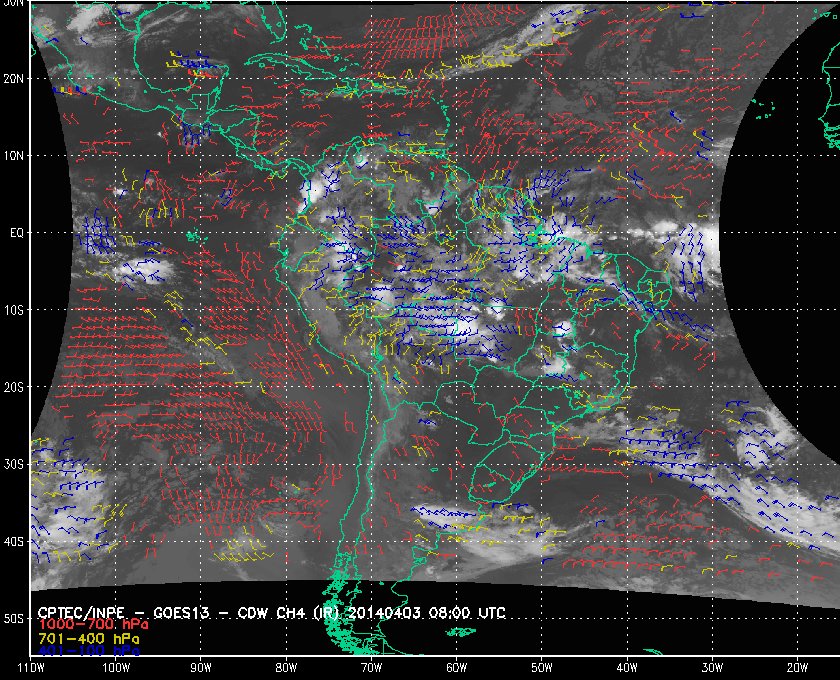Click the 20W longitude label
Screen dimensions: 840x680
click(797, 668)
